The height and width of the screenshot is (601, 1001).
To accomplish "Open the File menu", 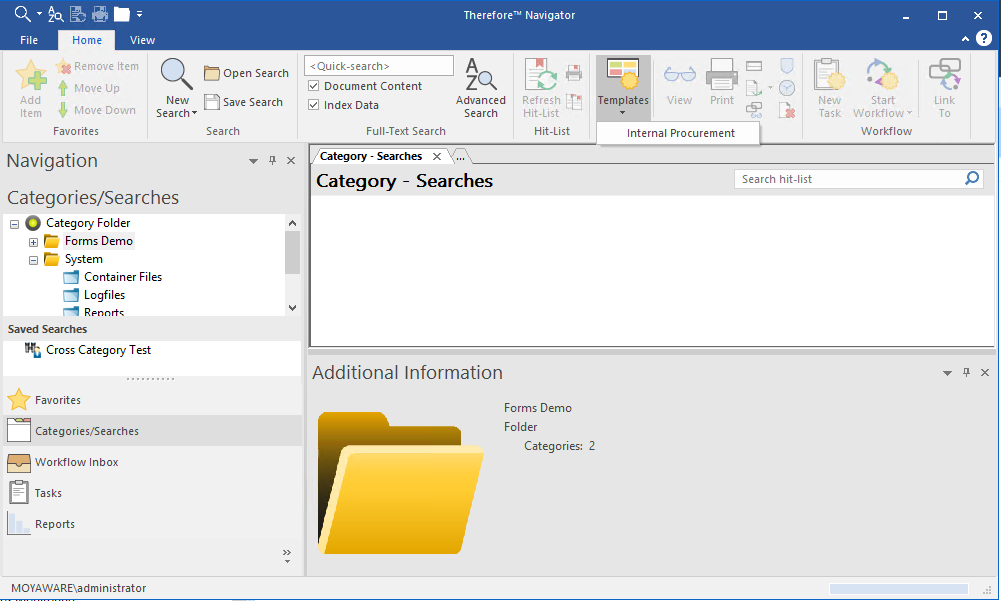I will tap(28, 39).
